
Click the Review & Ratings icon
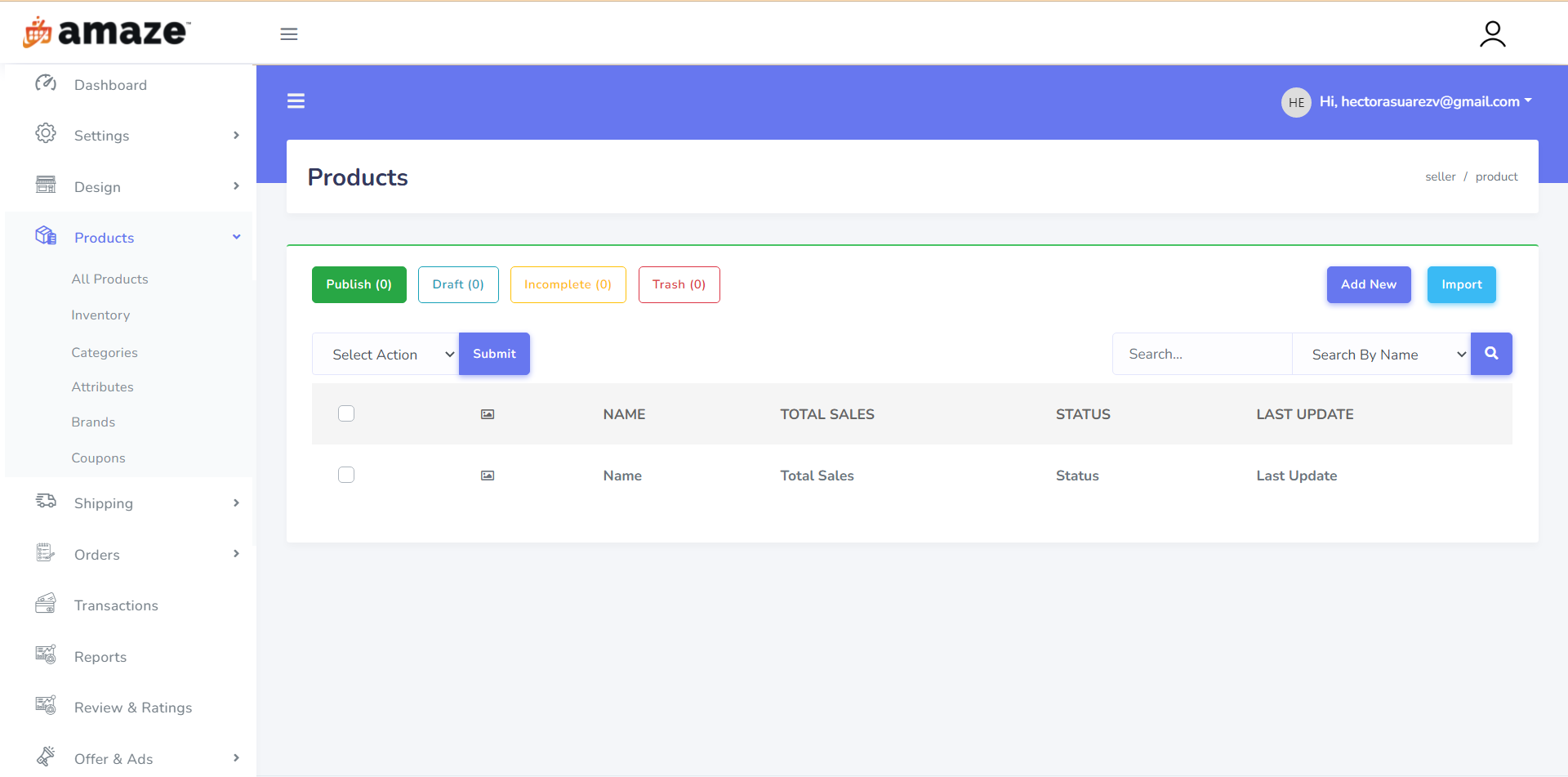46,705
